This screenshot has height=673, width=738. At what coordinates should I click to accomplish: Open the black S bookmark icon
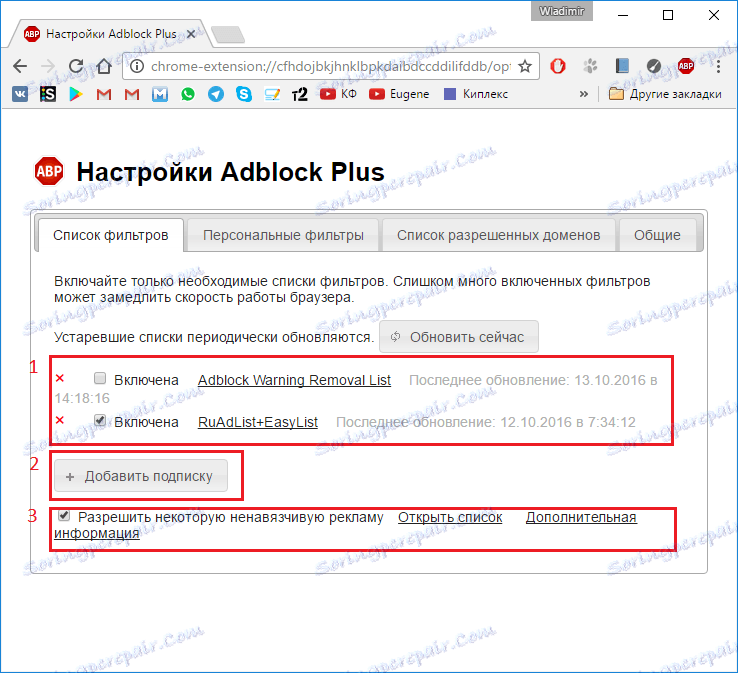tap(48, 94)
